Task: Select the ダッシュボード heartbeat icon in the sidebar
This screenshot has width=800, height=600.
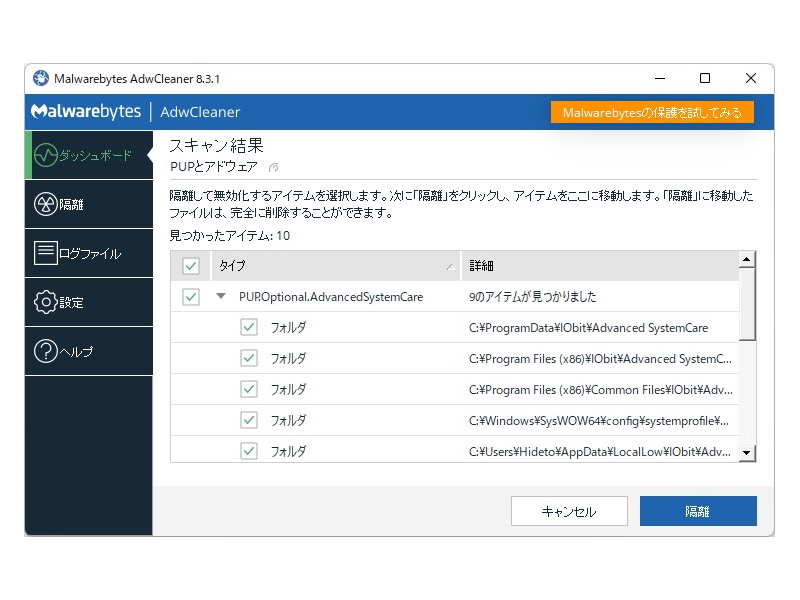Action: point(45,155)
